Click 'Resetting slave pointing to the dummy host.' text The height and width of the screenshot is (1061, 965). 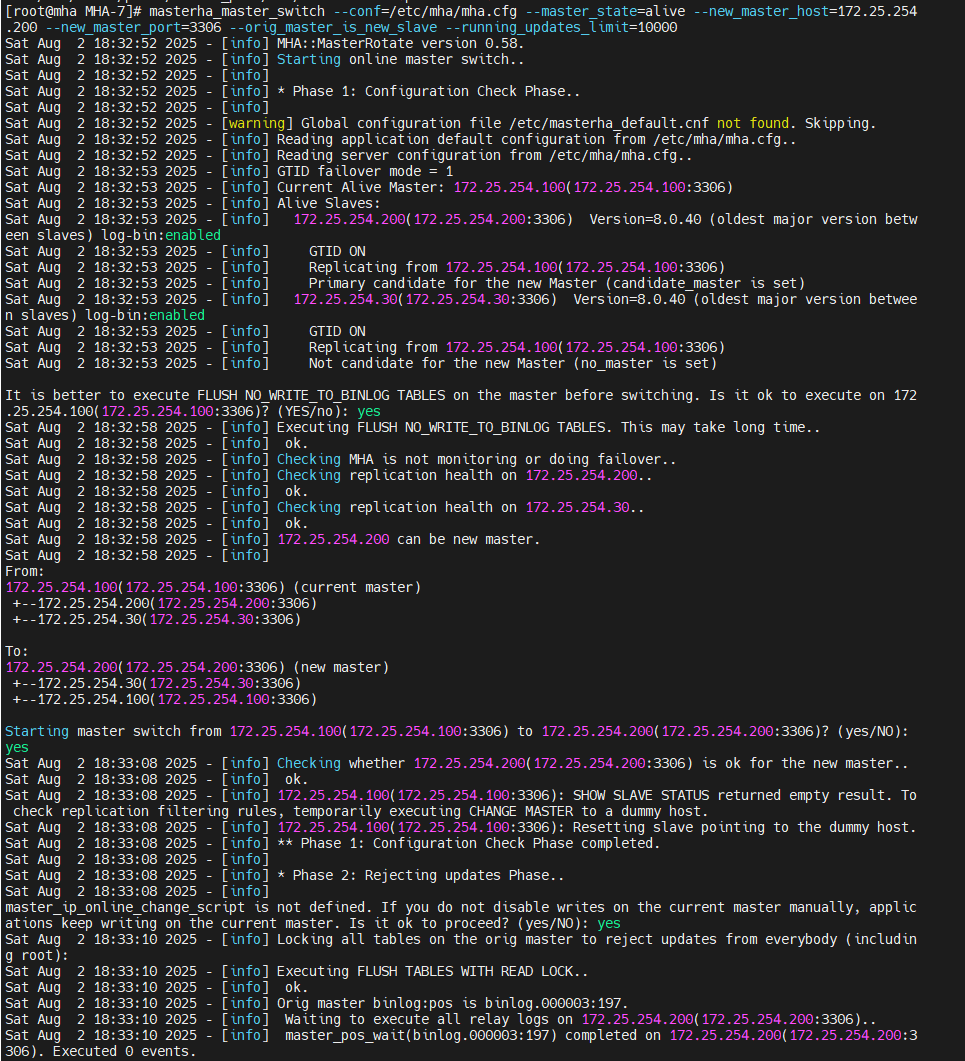[x=744, y=828]
